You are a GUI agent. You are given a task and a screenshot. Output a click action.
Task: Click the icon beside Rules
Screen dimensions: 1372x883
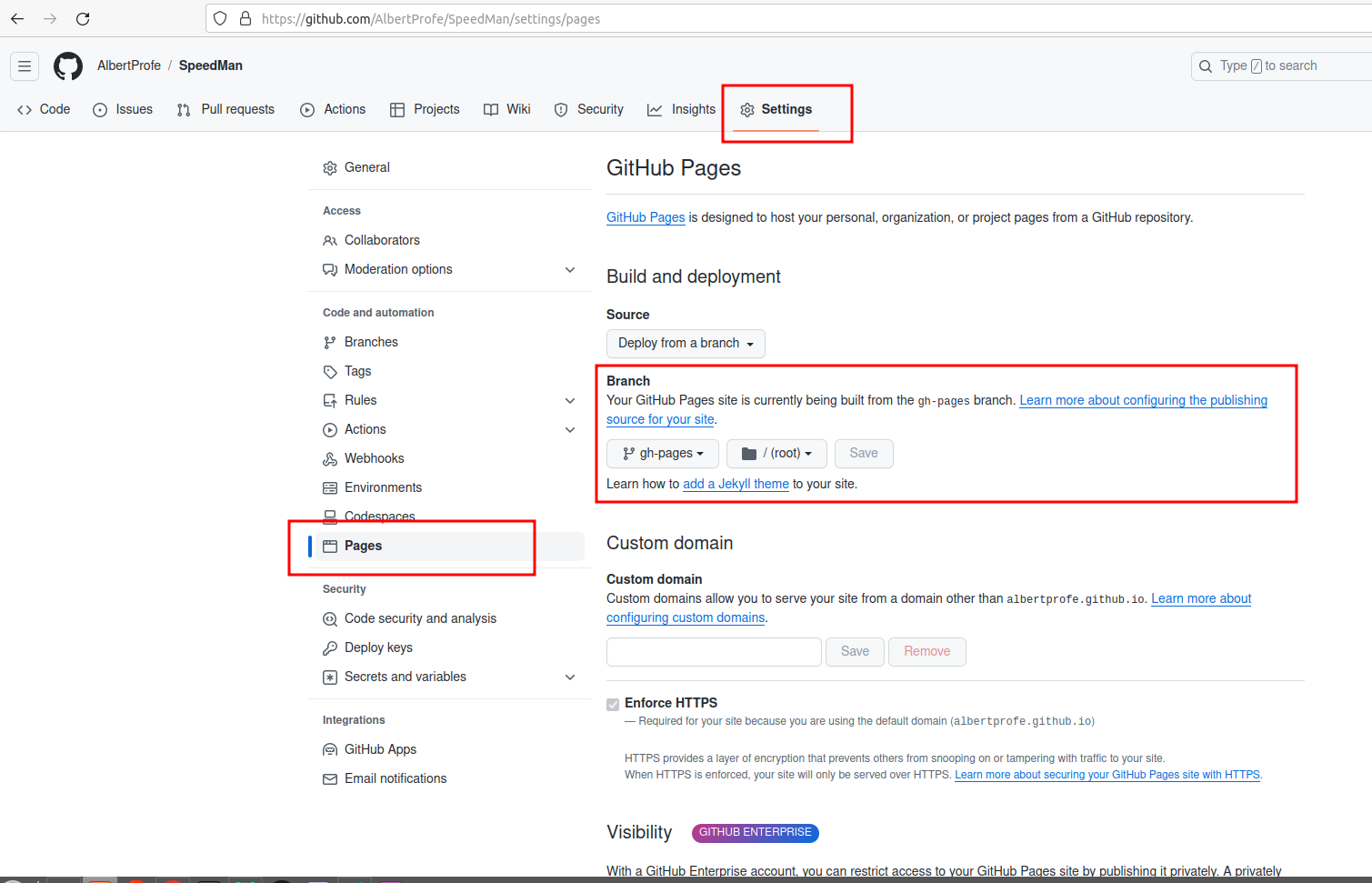[330, 401]
